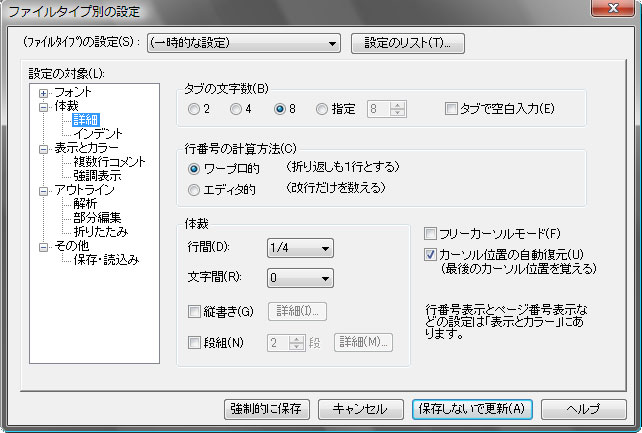The width and height of the screenshot is (642, 433).
Task: Collapse the 表示とカラー tree node
Action: coord(43,149)
